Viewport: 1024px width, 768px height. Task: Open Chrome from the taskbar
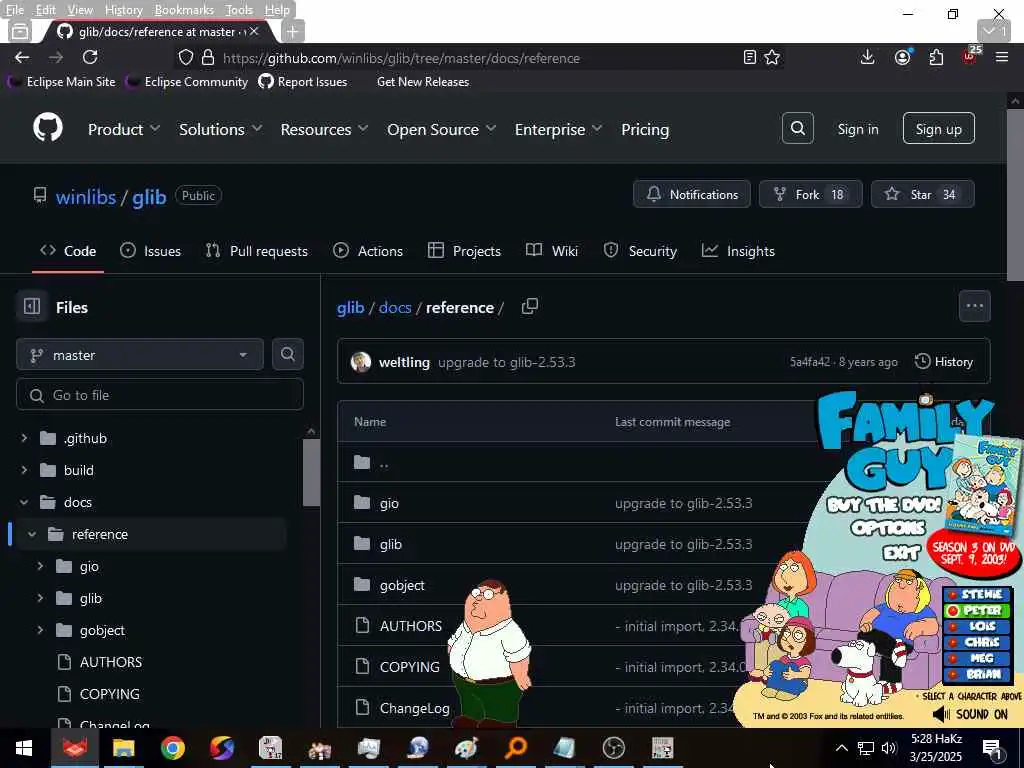tap(172, 748)
